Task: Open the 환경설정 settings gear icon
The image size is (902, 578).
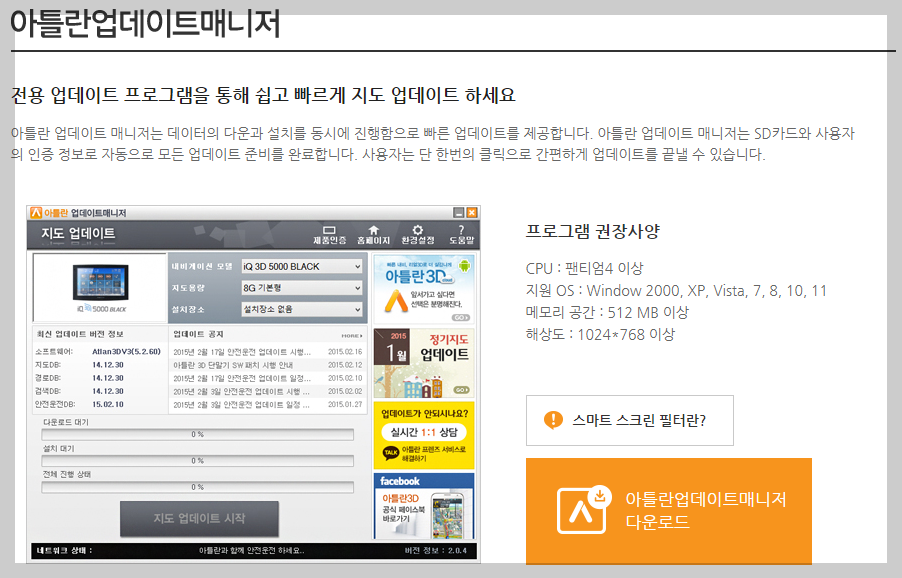Action: (x=416, y=229)
